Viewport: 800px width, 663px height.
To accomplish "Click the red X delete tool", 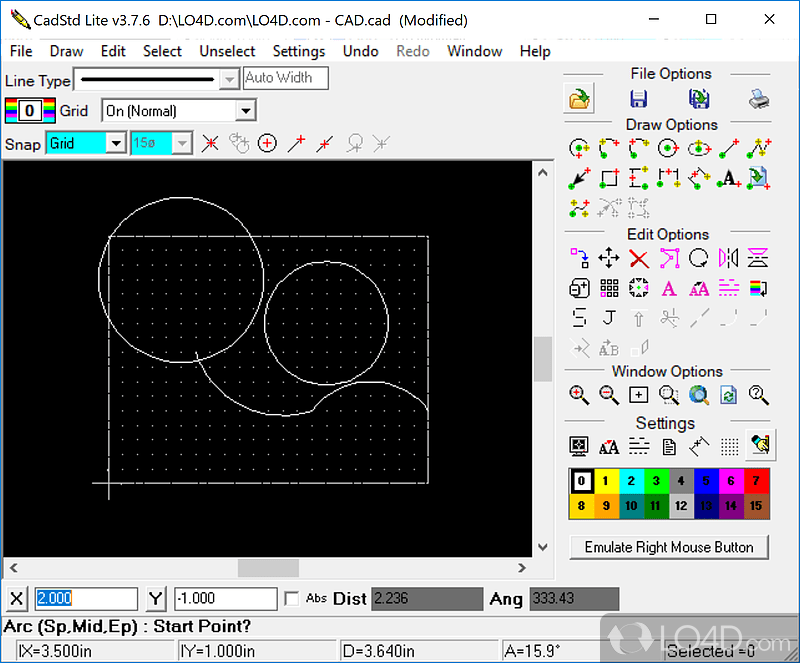I will coord(639,258).
